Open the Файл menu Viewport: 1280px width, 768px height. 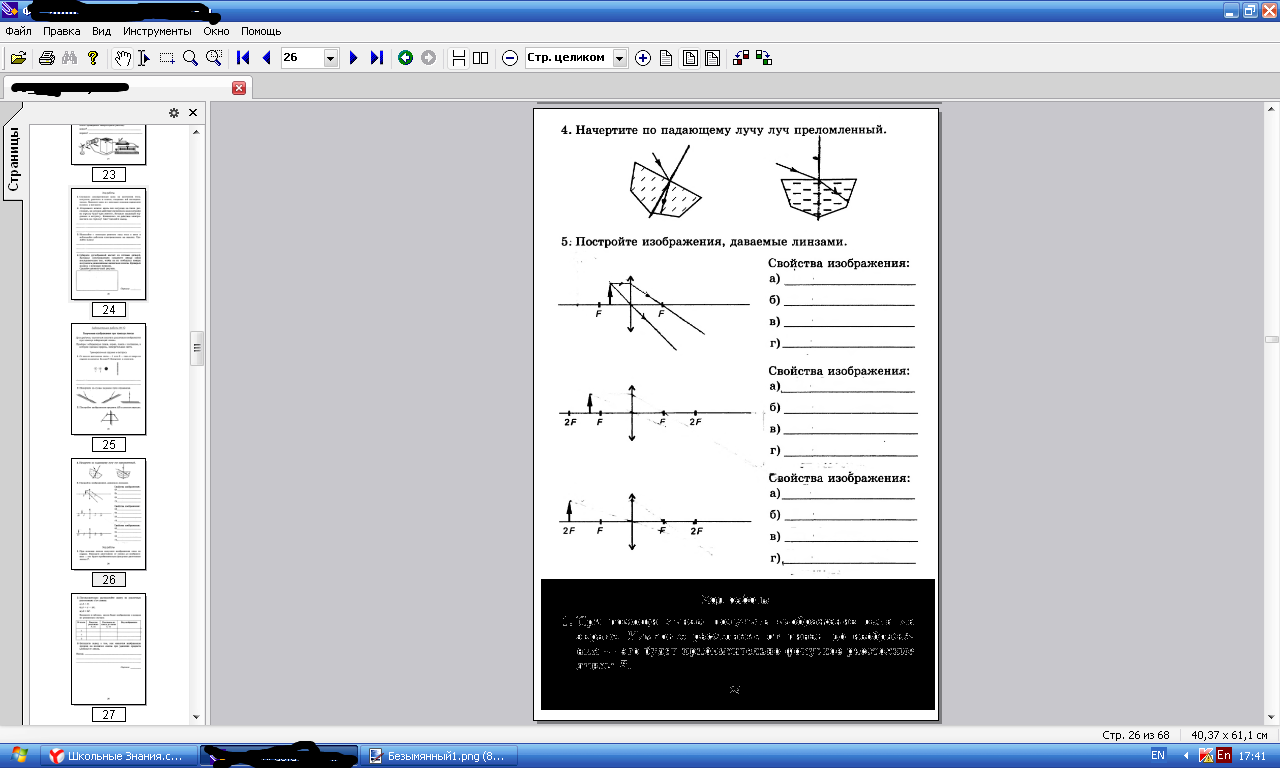(x=18, y=31)
